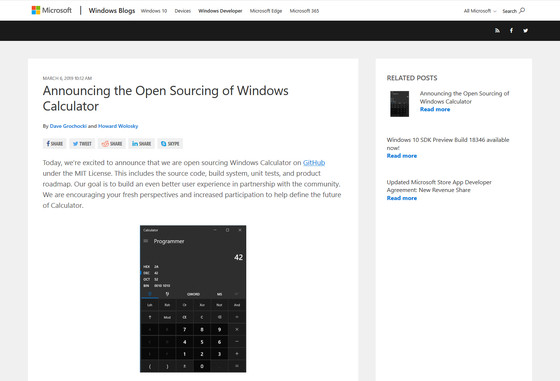Read more under New Revenue Share post
This screenshot has height=381, width=560.
point(401,198)
